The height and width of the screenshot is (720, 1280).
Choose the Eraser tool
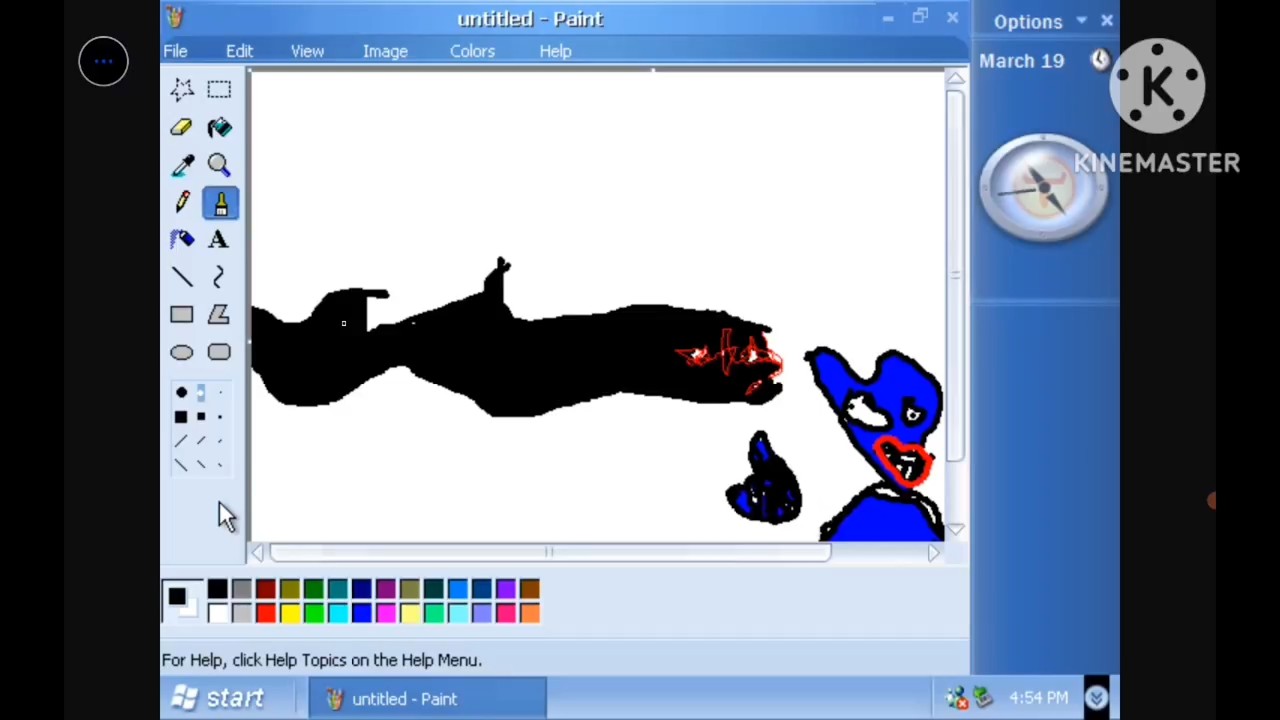point(181,128)
